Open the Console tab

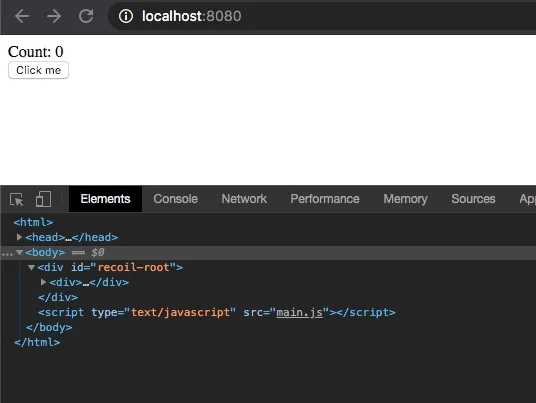tap(175, 199)
